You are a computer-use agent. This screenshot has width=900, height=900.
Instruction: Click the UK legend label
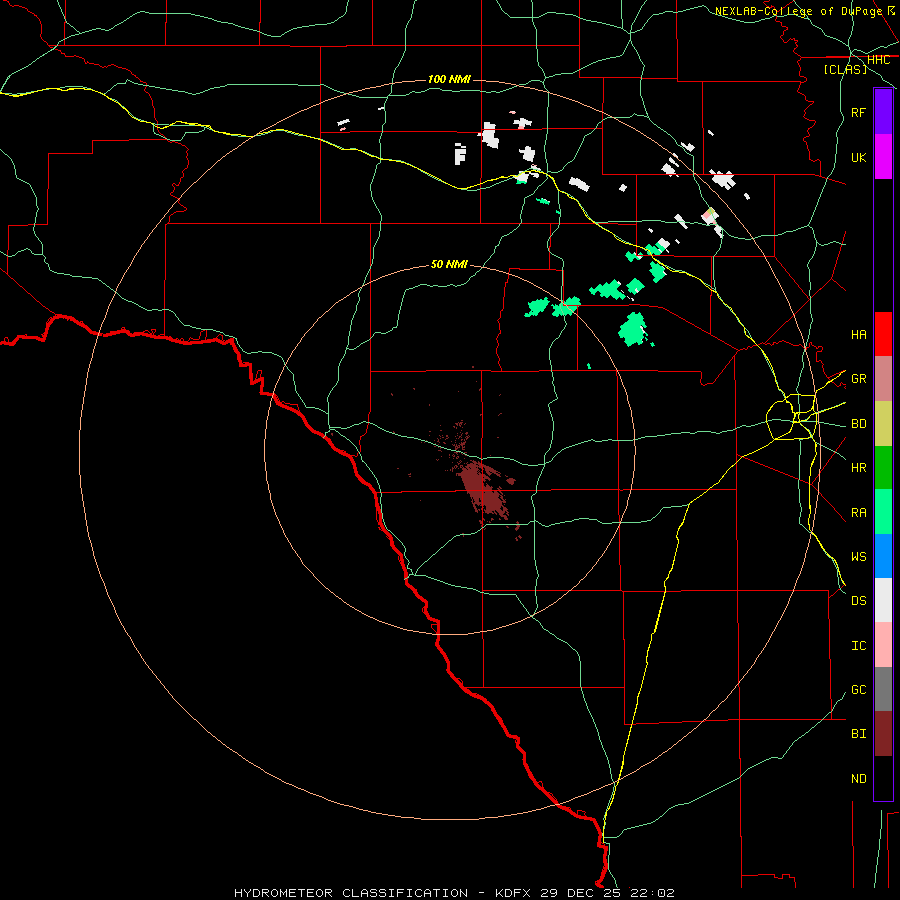point(858,157)
